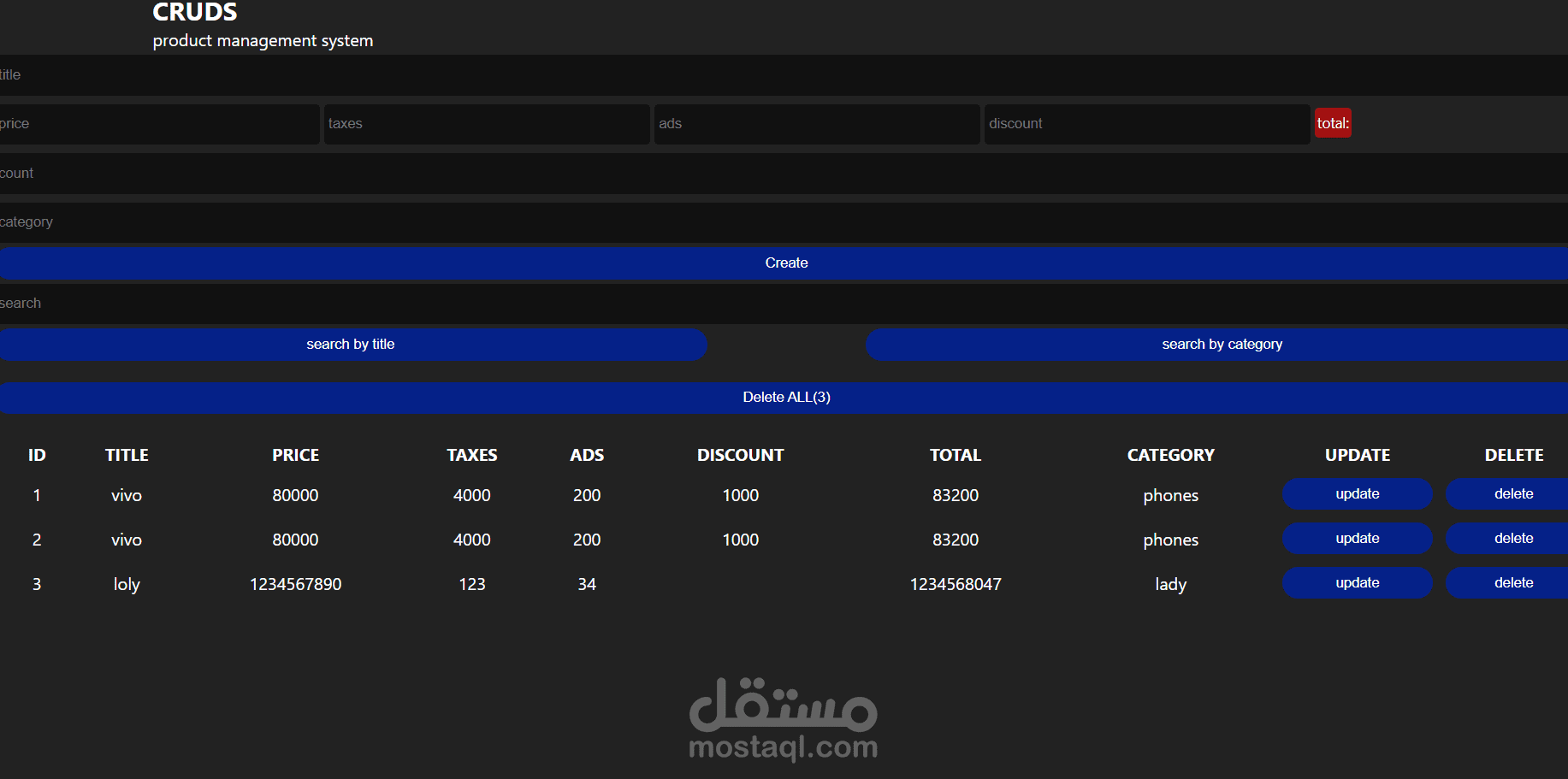
Task: Update product row with ID 1
Action: [x=1358, y=494]
